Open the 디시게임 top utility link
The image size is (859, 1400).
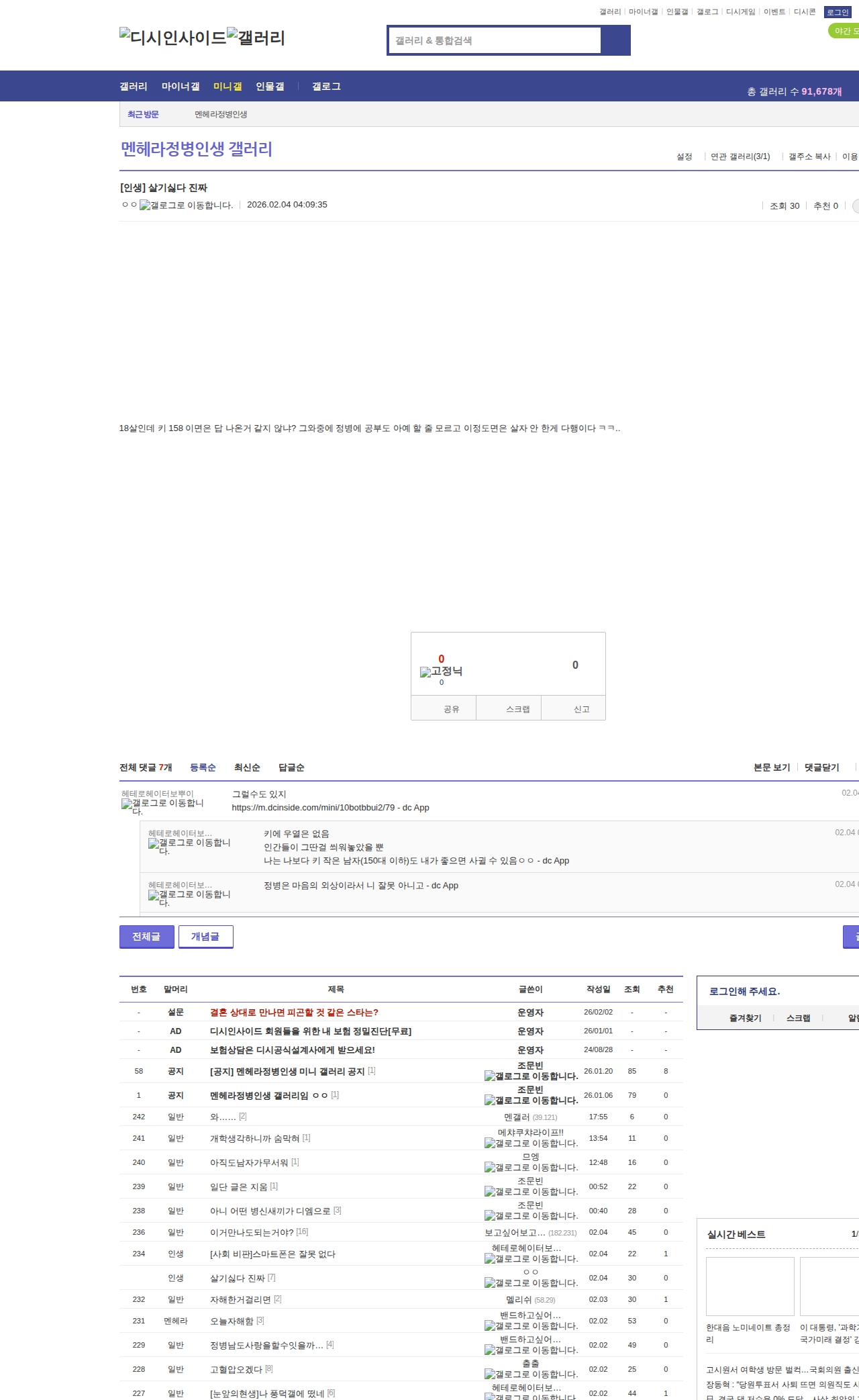741,12
